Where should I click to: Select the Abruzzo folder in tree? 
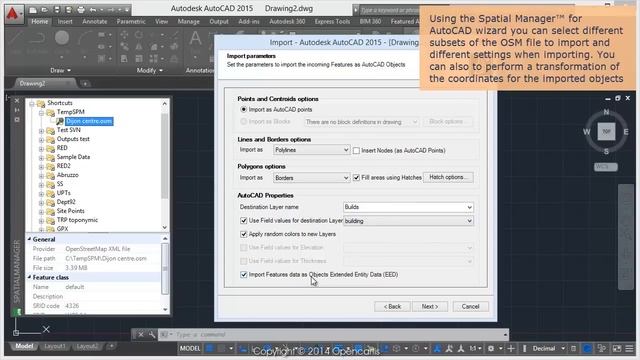click(x=67, y=175)
